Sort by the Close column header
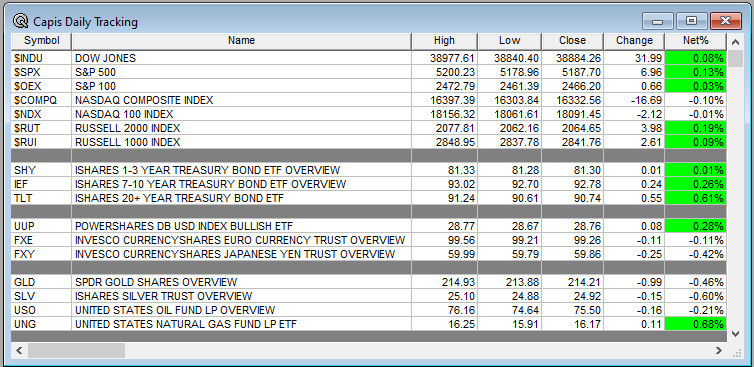This screenshot has width=754, height=367. 573,41
